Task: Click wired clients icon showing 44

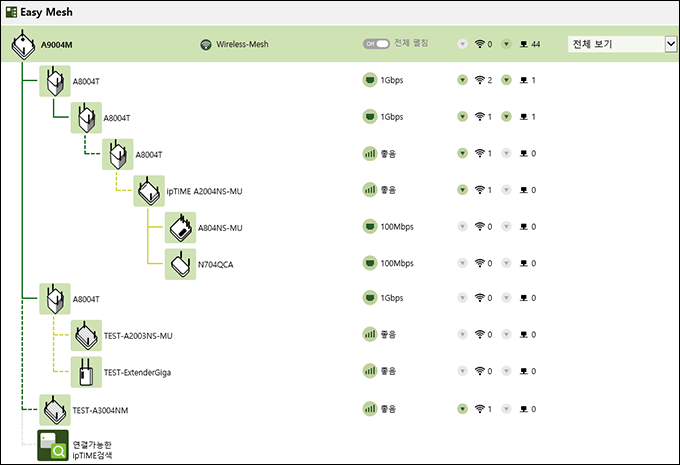Action: (x=524, y=44)
